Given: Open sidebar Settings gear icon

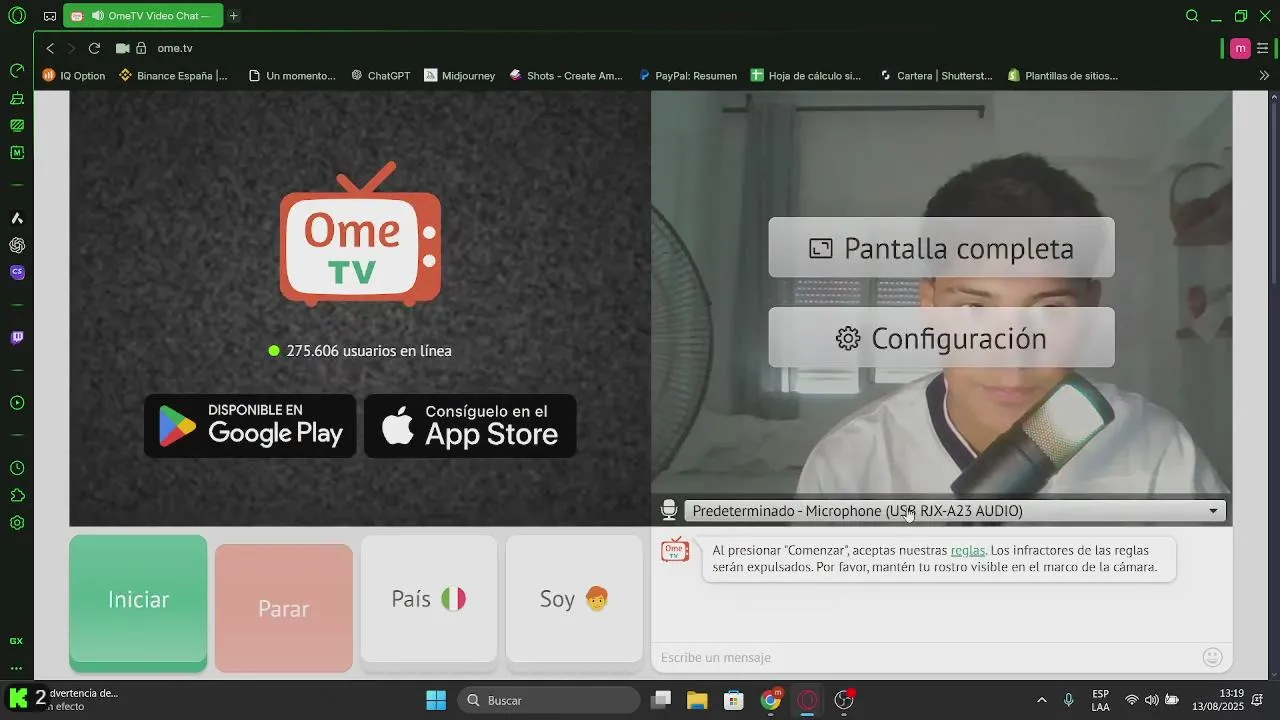Looking at the screenshot, I should point(16,523).
